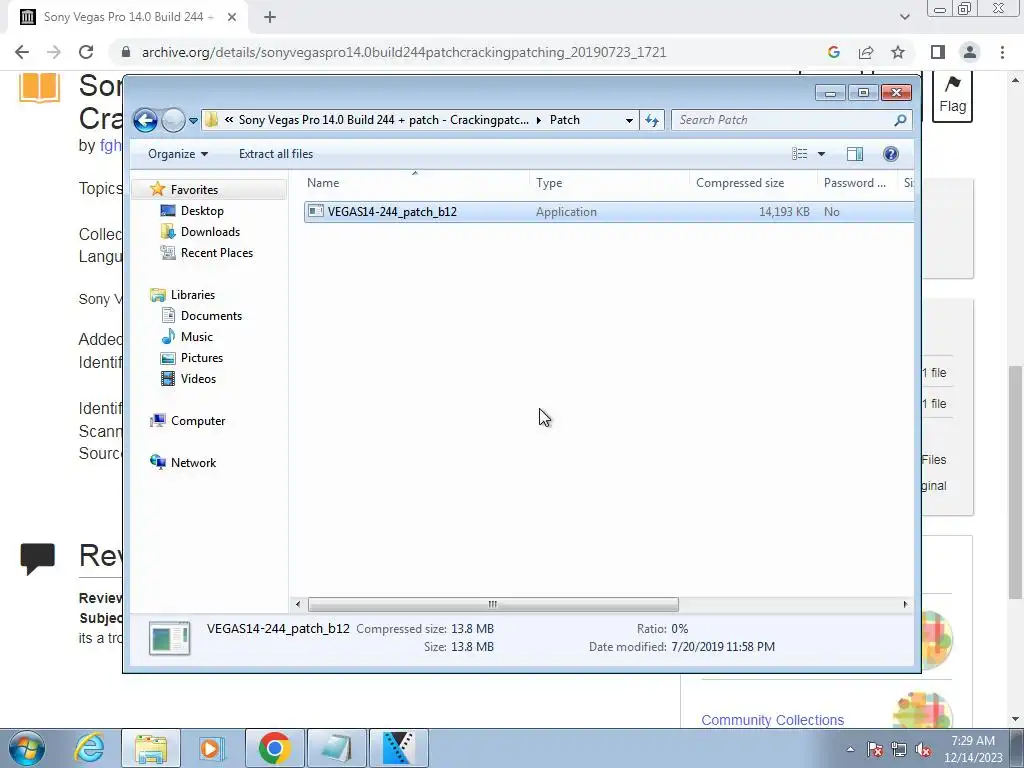The image size is (1024, 768).
Task: Switch to Chrome in the taskbar
Action: [x=274, y=748]
